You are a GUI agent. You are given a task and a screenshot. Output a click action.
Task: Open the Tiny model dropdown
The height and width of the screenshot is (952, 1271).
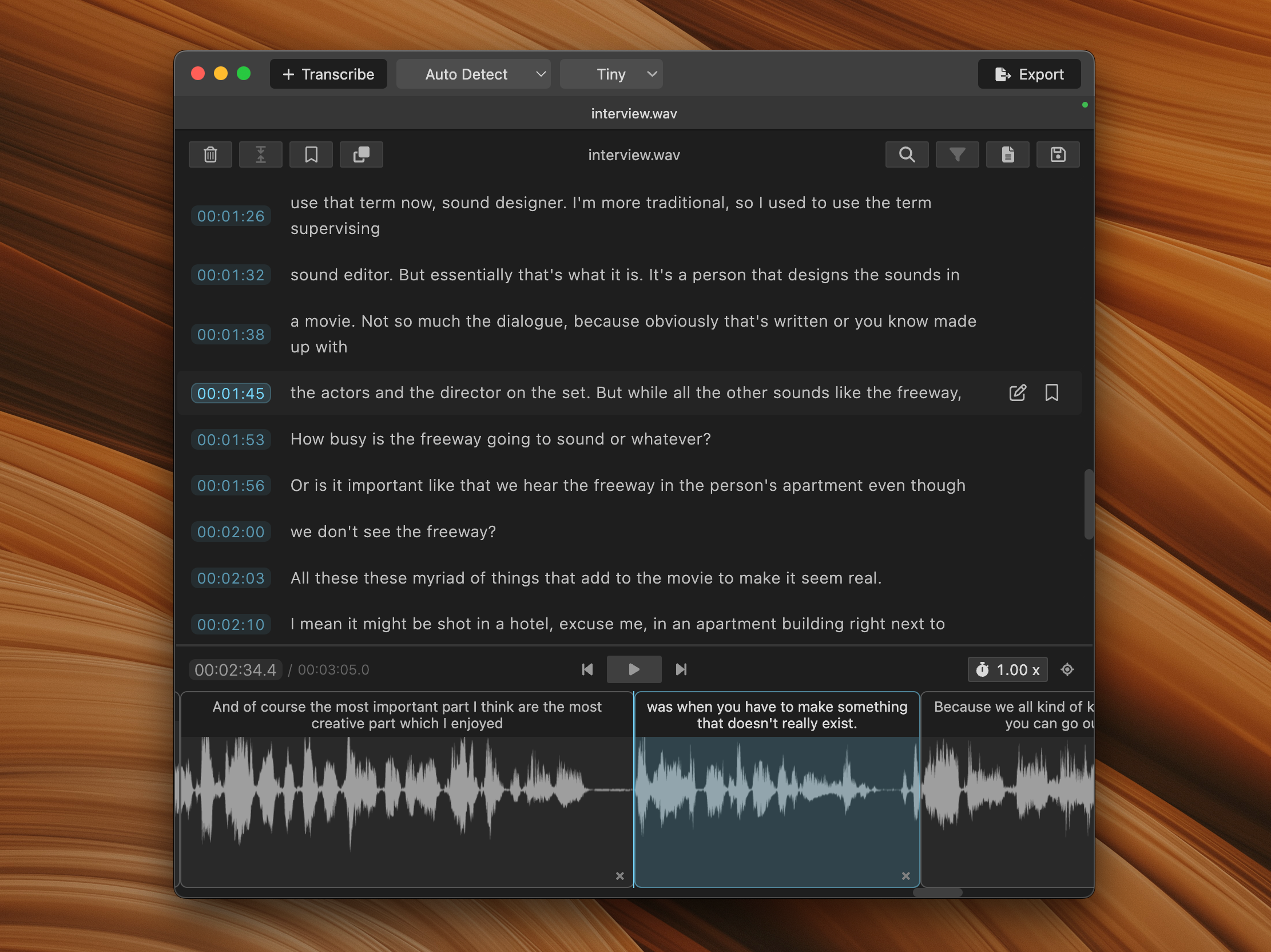[x=611, y=74]
